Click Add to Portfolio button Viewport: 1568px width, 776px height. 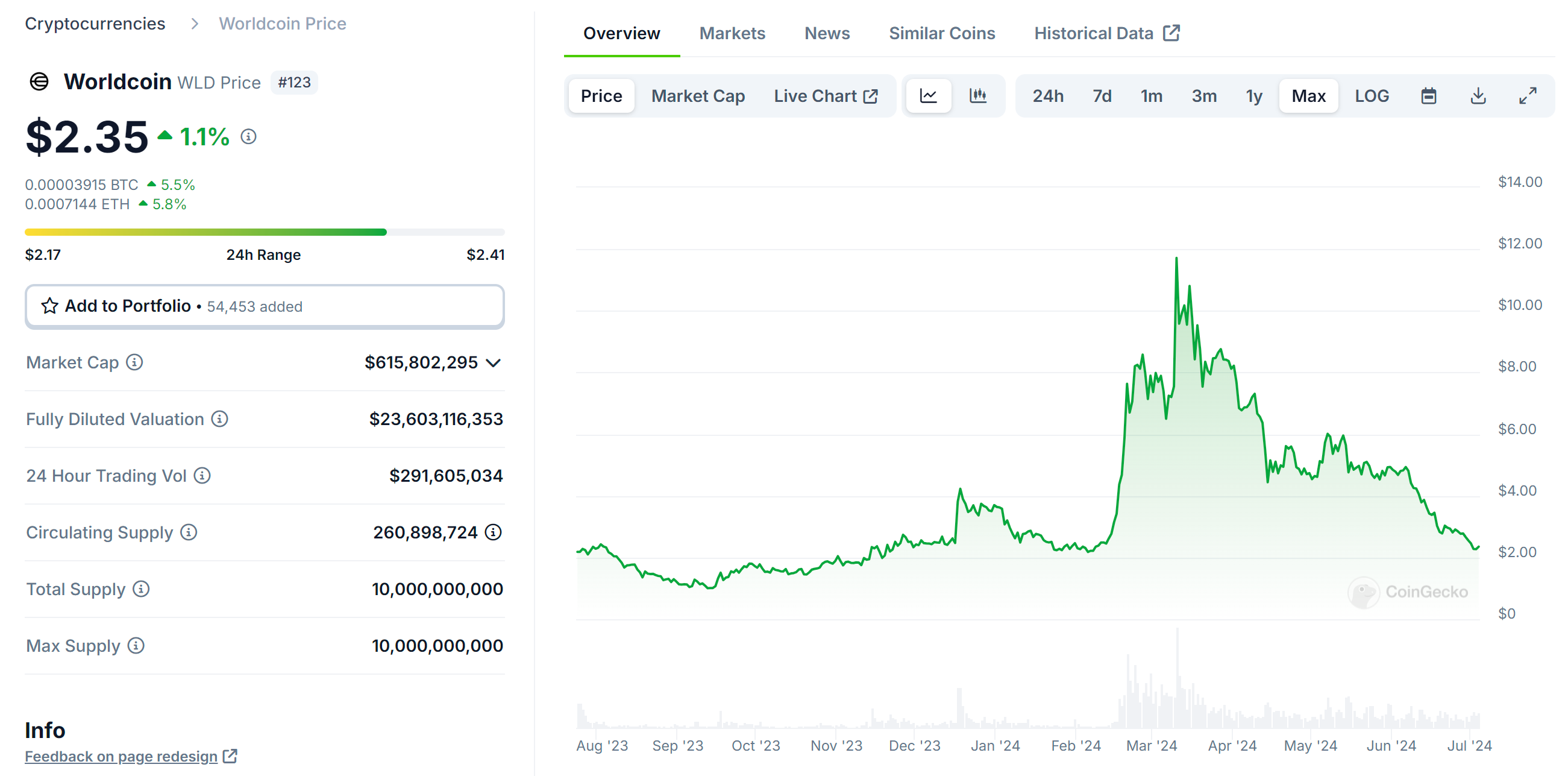pyautogui.click(x=265, y=306)
